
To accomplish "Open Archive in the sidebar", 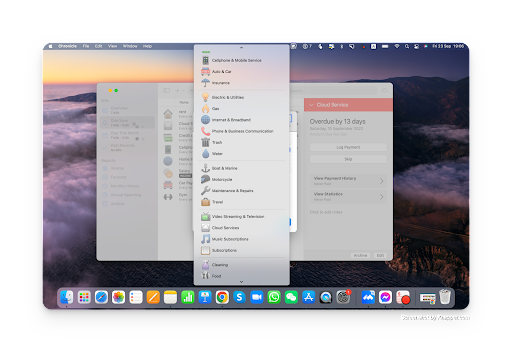I will pyautogui.click(x=128, y=204).
